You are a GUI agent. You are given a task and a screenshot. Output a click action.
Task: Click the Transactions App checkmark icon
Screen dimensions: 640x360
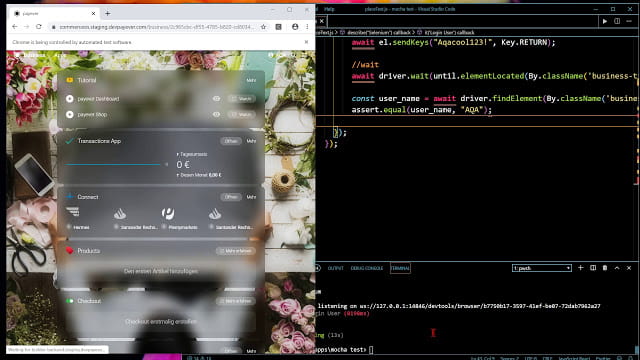[69, 141]
